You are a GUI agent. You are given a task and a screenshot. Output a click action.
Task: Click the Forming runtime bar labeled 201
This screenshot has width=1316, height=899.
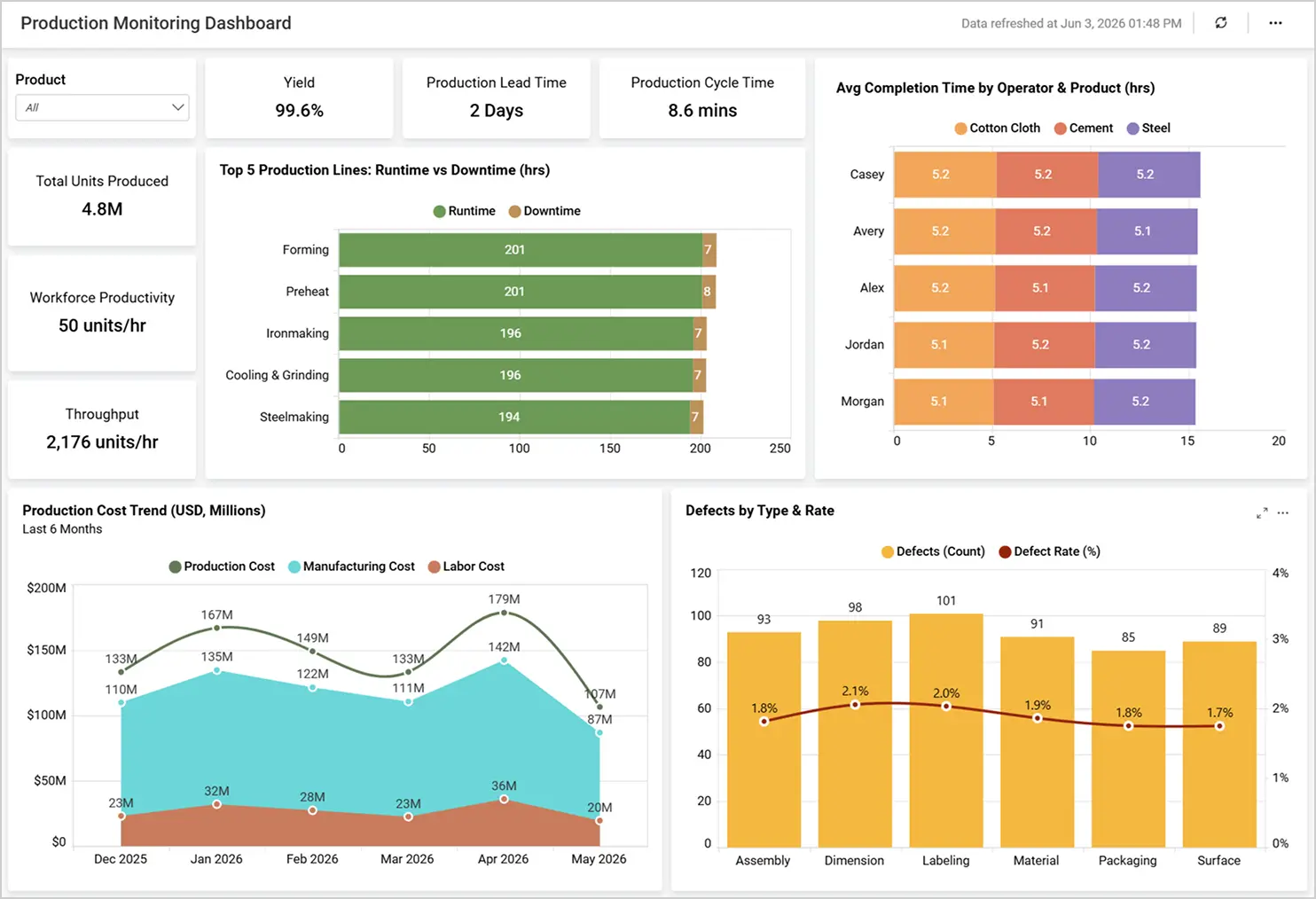521,250
